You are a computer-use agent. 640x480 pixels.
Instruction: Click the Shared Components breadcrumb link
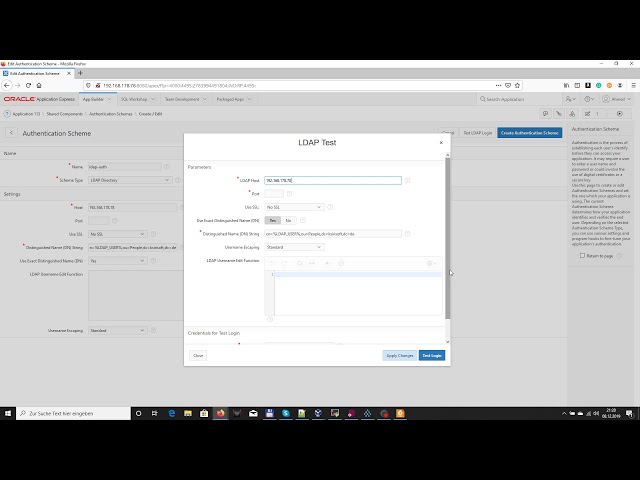click(x=64, y=114)
